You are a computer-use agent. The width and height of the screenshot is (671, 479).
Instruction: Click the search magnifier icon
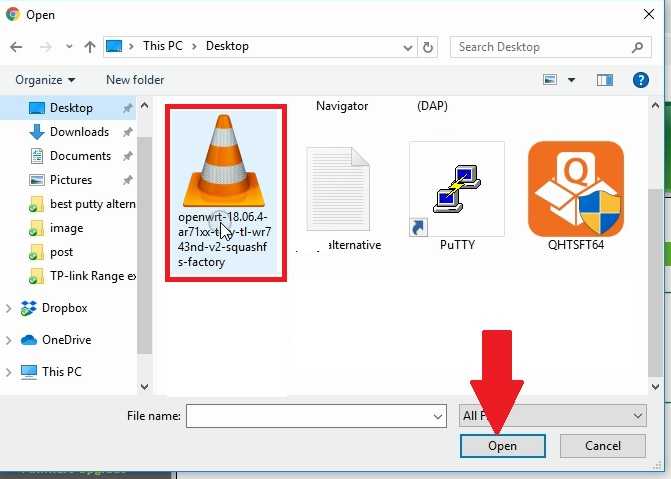(638, 47)
